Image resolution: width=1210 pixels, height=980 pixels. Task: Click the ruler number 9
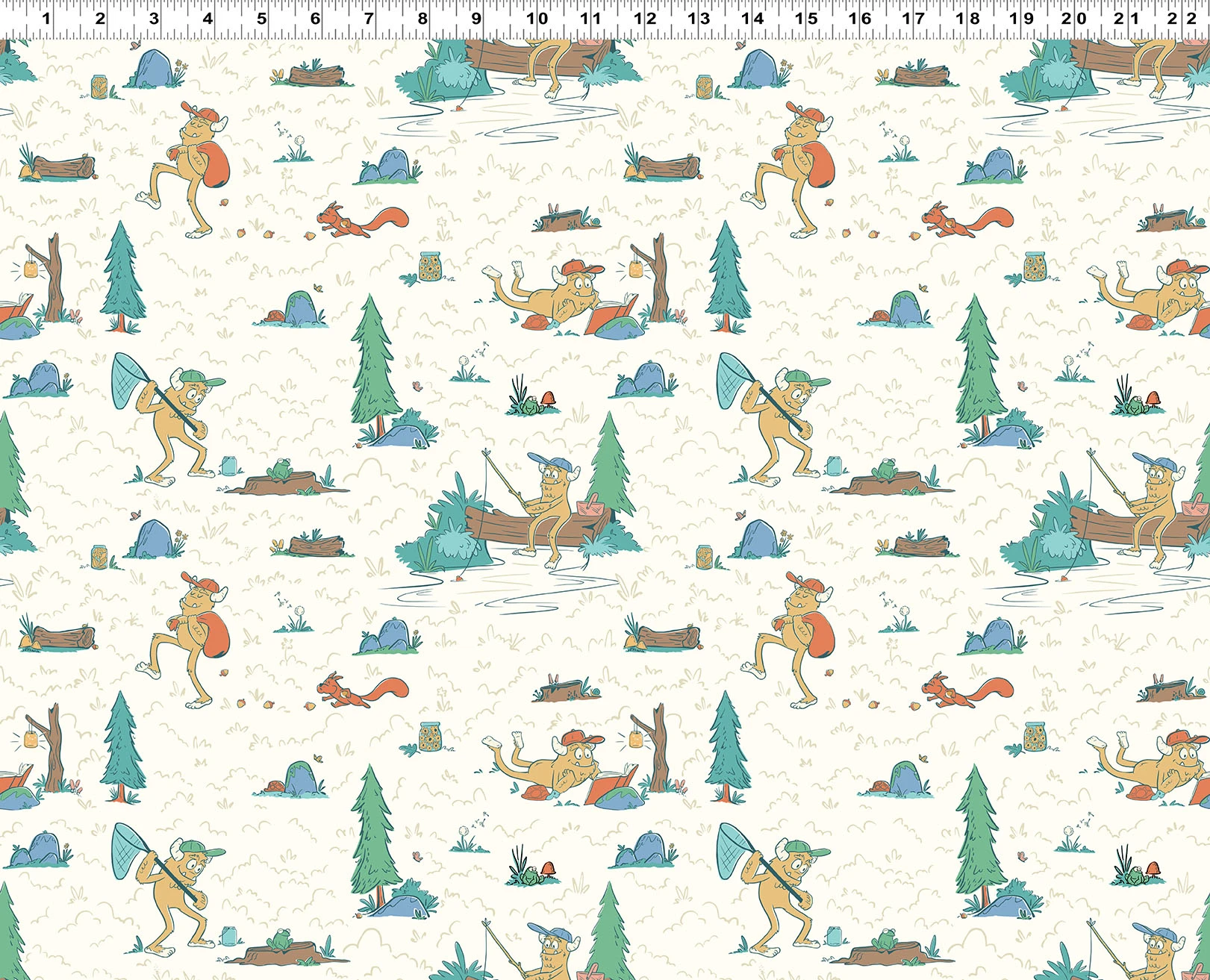(476, 18)
